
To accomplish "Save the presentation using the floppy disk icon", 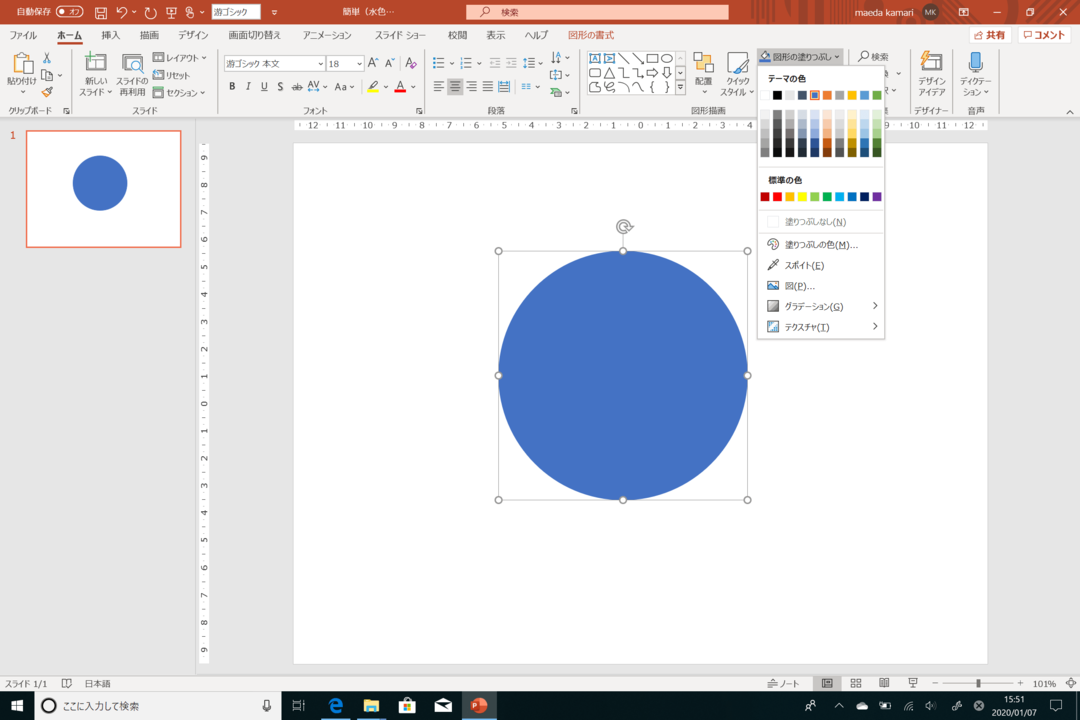I will tap(101, 12).
